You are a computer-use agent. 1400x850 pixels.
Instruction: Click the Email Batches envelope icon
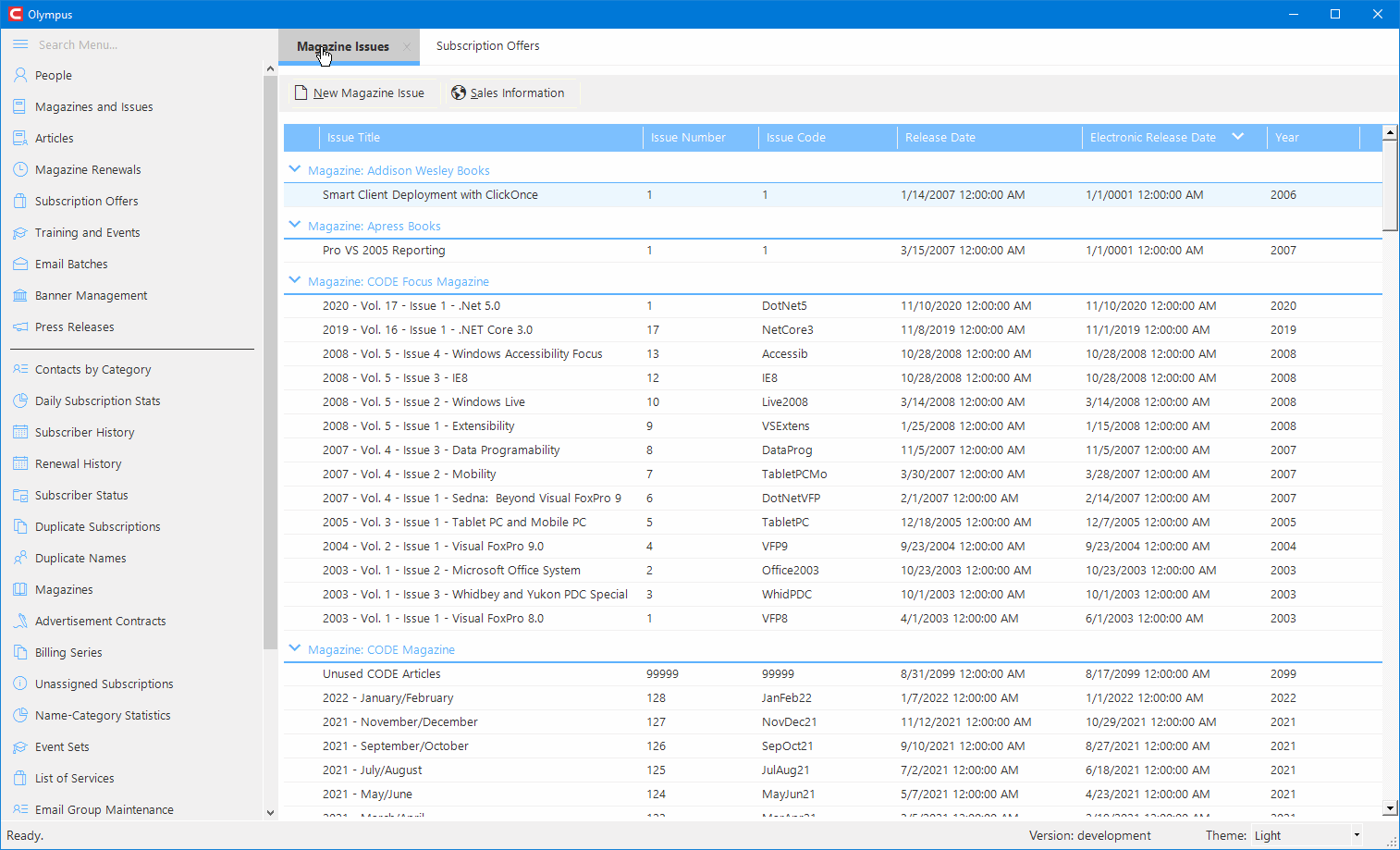click(20, 264)
